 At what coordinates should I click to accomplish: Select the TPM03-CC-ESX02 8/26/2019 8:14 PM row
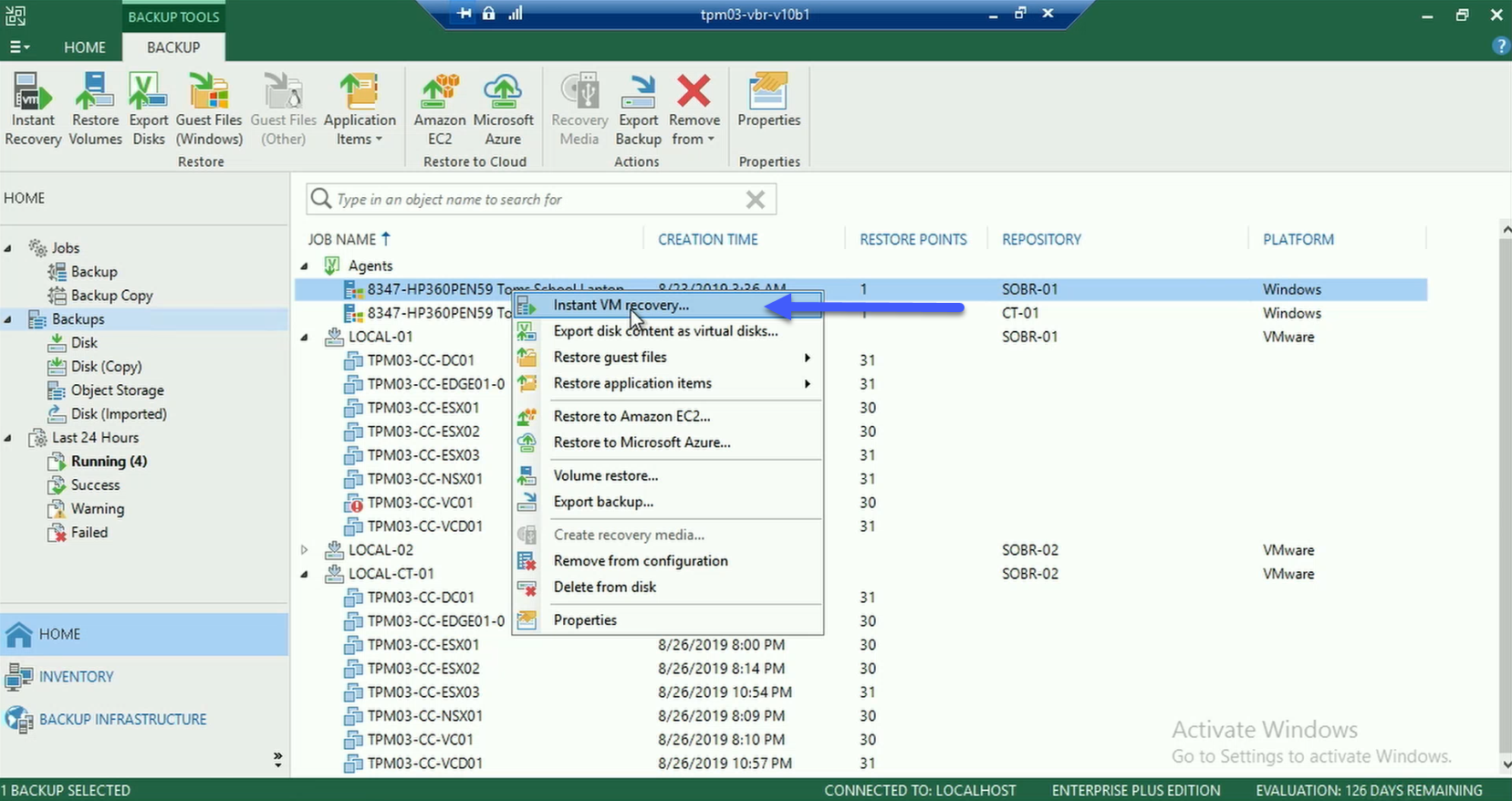(x=860, y=669)
